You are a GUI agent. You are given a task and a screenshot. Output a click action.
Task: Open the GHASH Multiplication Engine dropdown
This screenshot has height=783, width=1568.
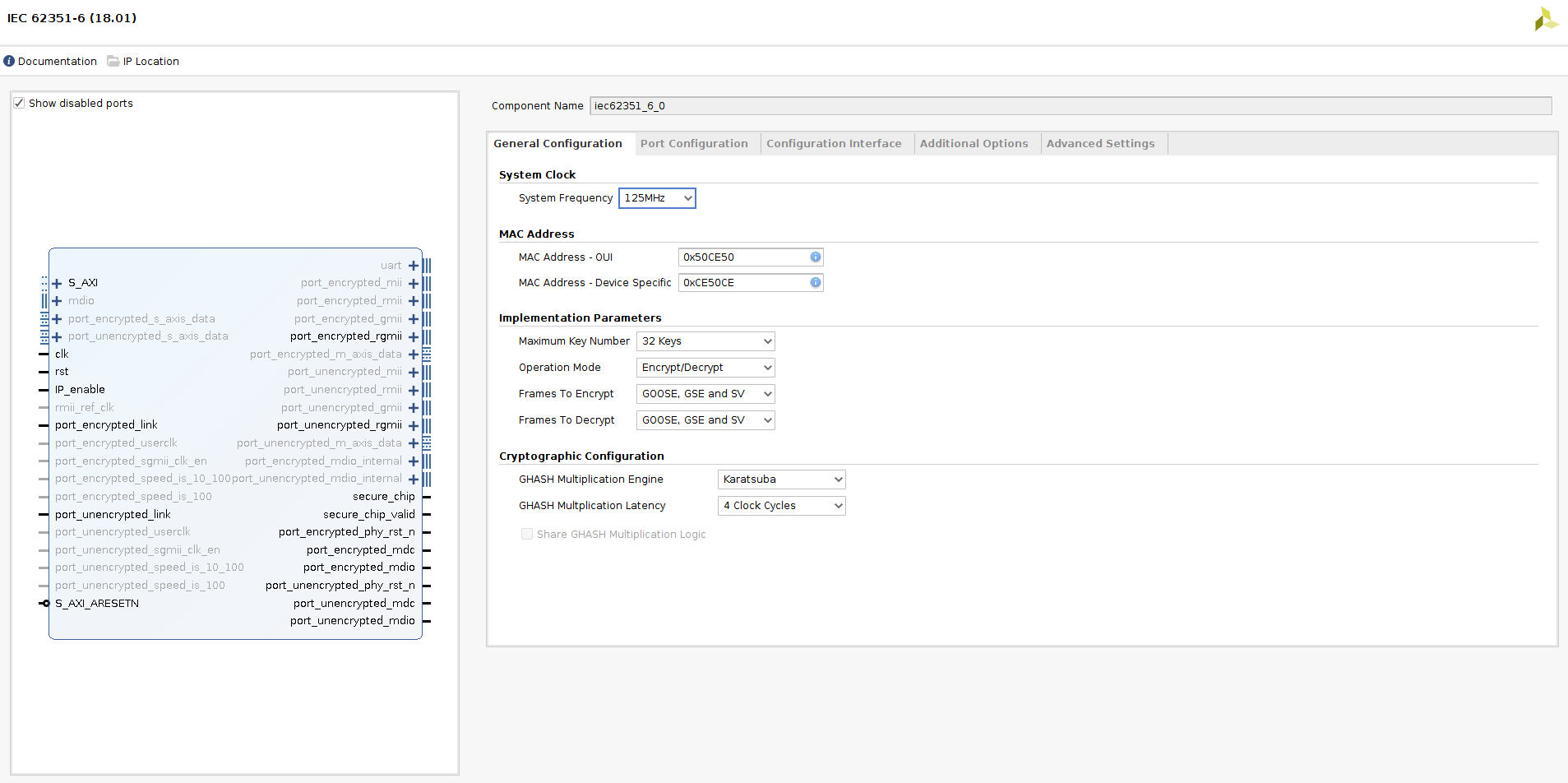[781, 480]
